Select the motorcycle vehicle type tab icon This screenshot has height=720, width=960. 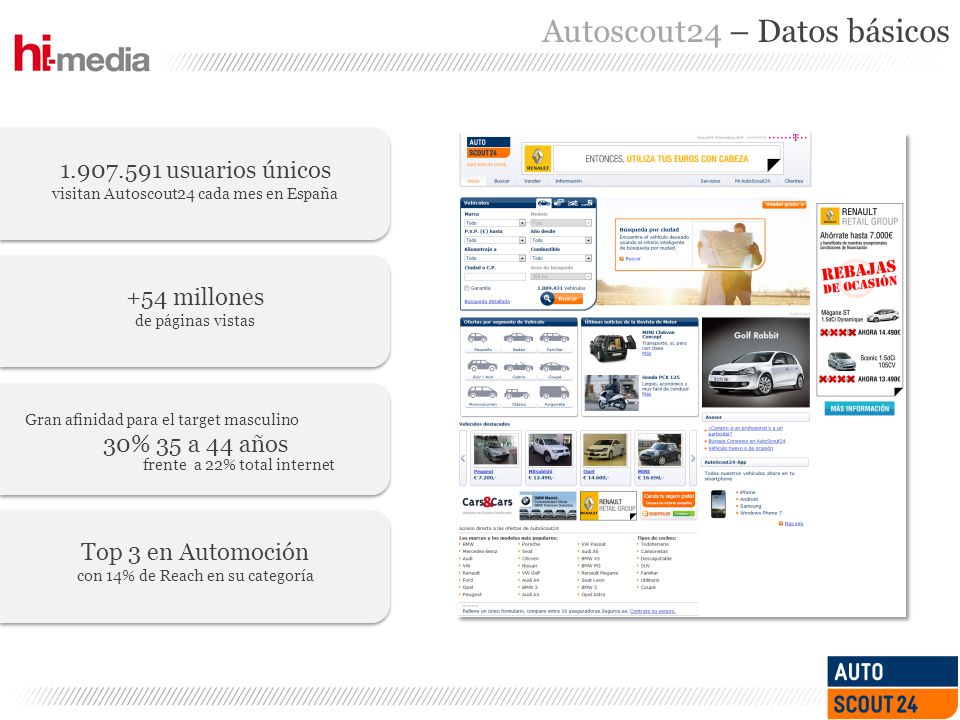pos(572,203)
